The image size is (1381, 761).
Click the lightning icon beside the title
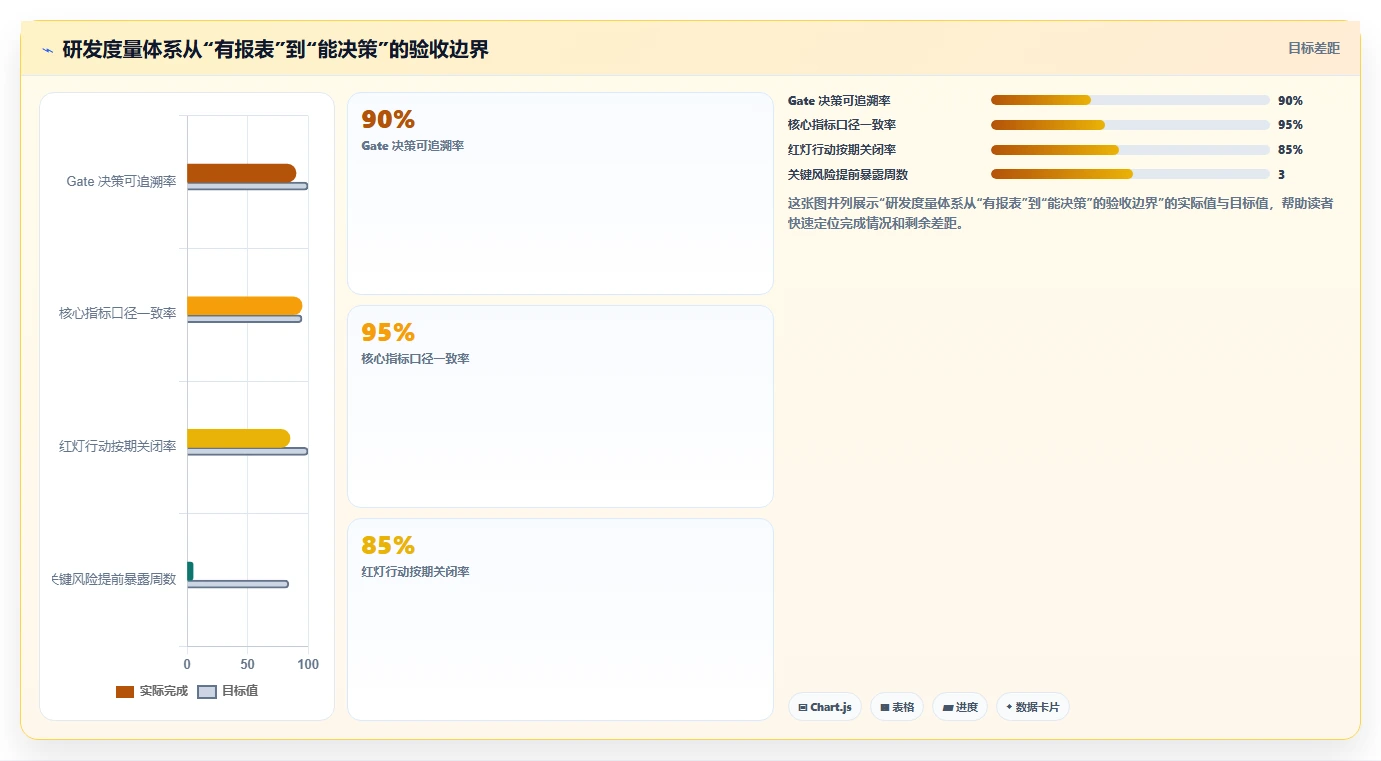tap(47, 50)
